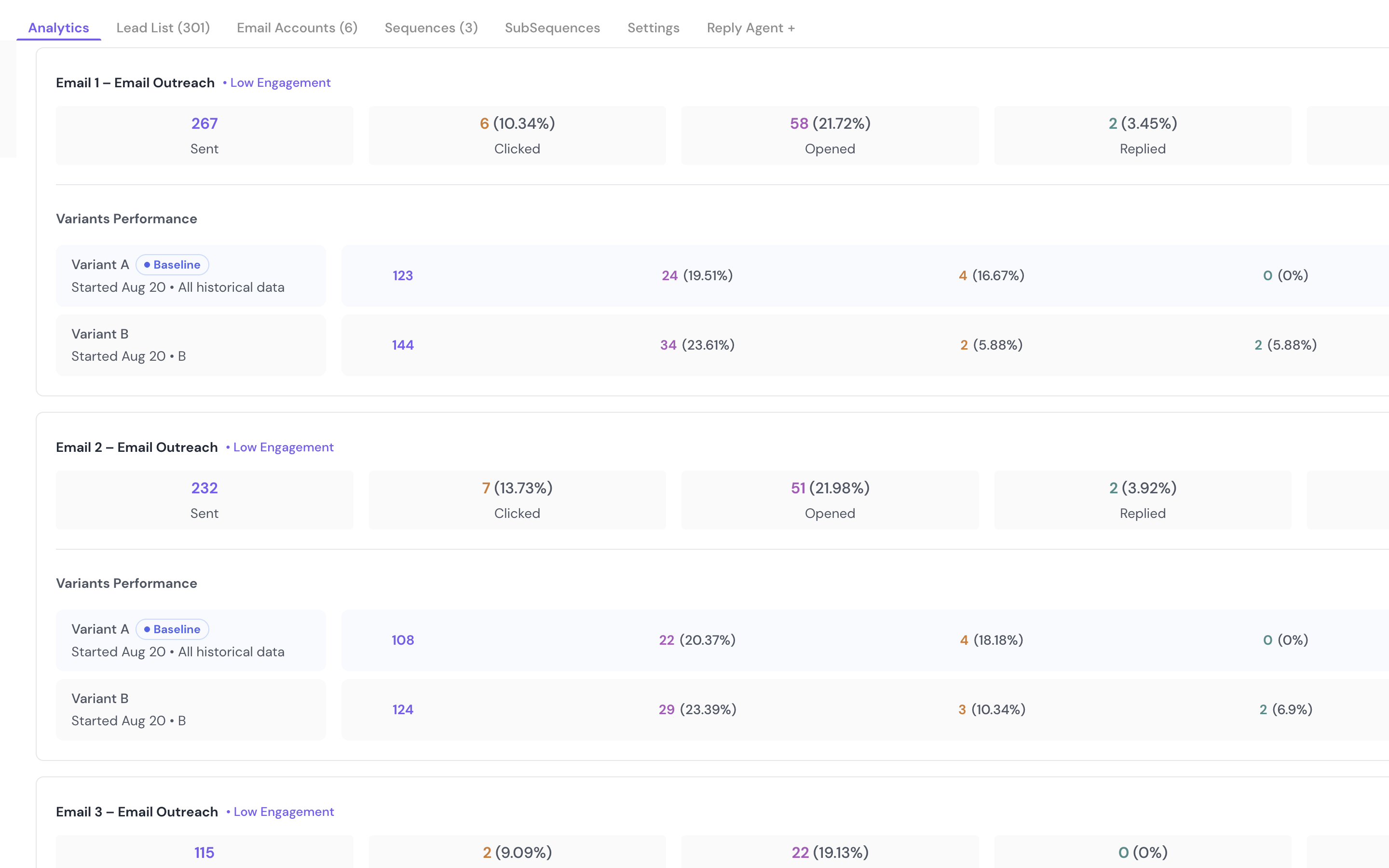Select Email 1 Replied stat 2 (3.45%)

[1143, 123]
